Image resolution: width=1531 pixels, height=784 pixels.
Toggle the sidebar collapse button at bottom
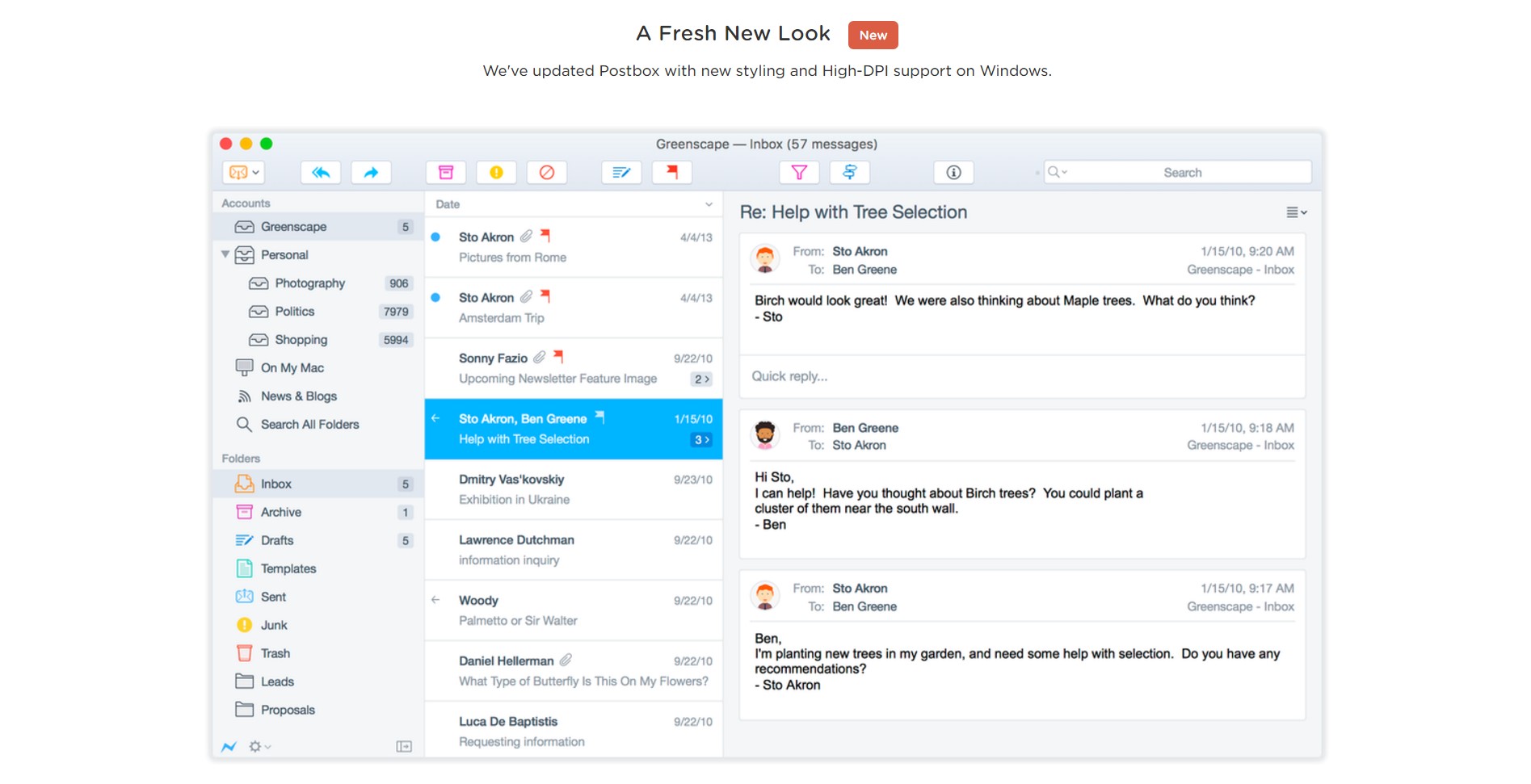(x=404, y=747)
